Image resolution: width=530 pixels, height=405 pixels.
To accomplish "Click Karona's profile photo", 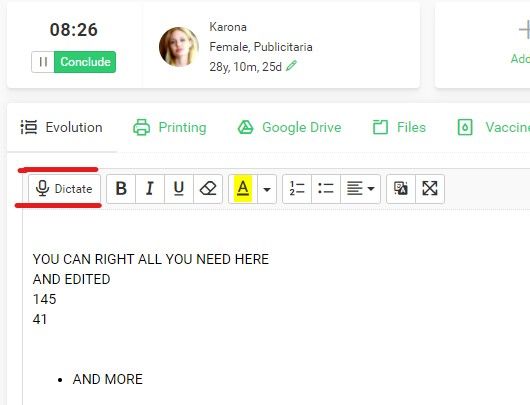I will pos(179,47).
